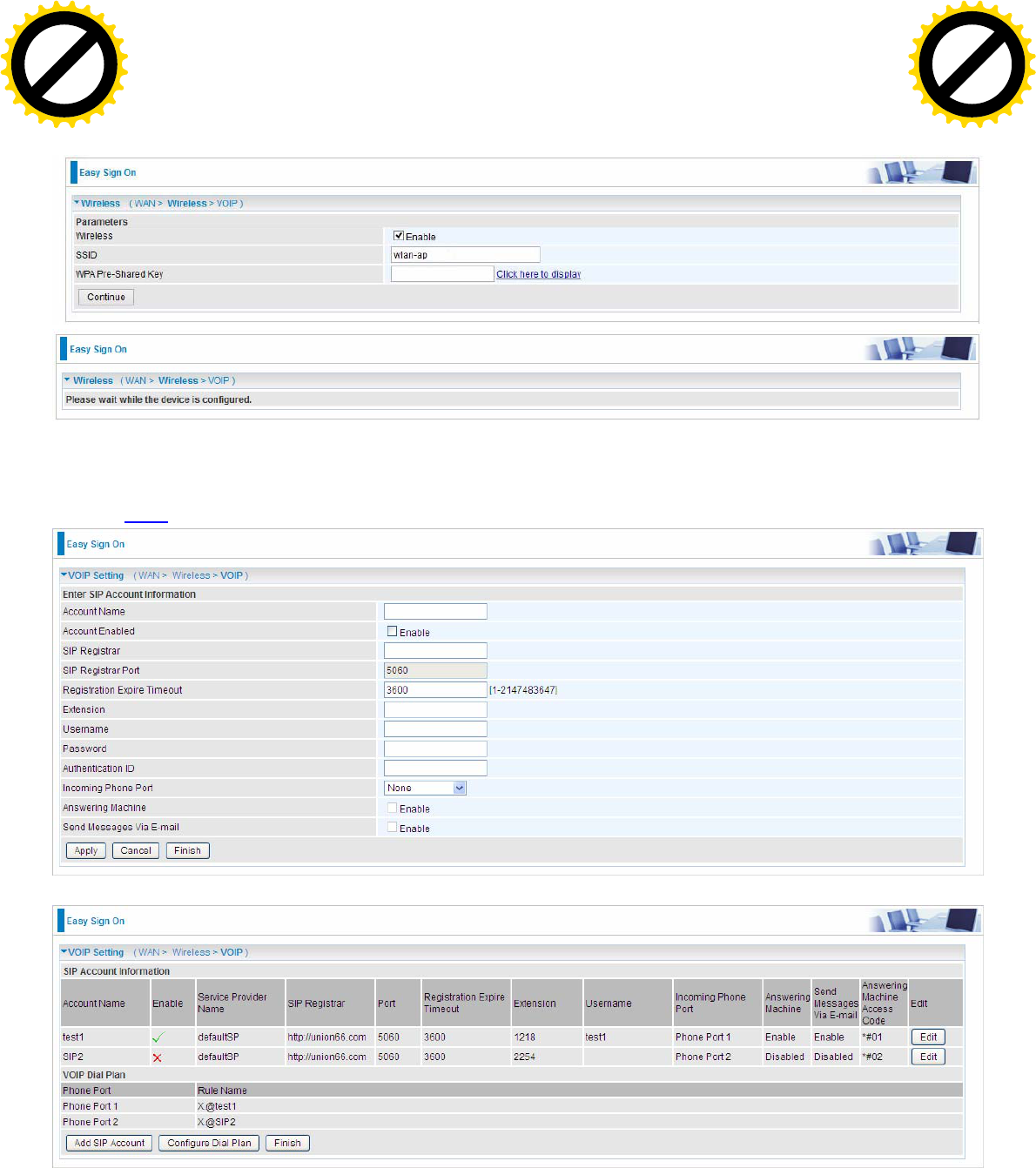
Task: Click the extension value '2254'
Action: 524,1057
